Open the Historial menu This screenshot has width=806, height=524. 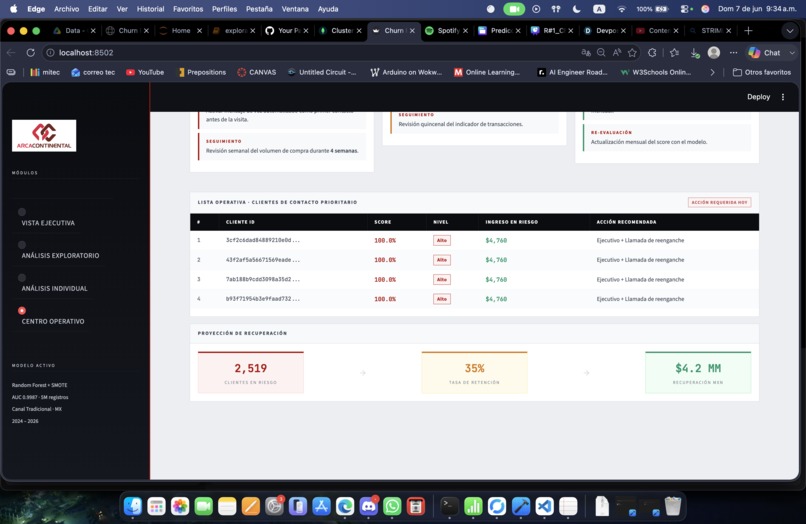tap(150, 9)
